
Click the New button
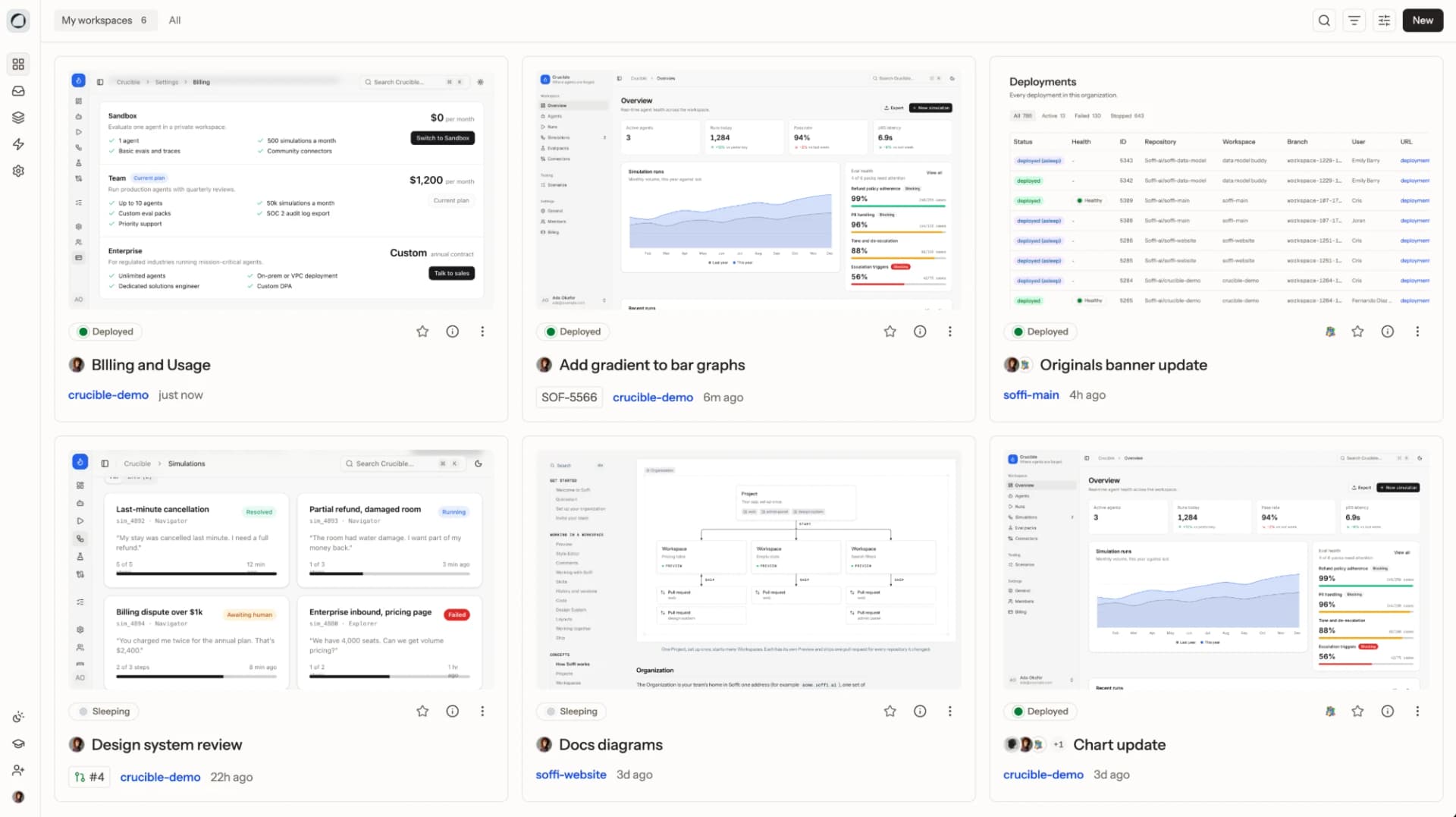(1423, 20)
